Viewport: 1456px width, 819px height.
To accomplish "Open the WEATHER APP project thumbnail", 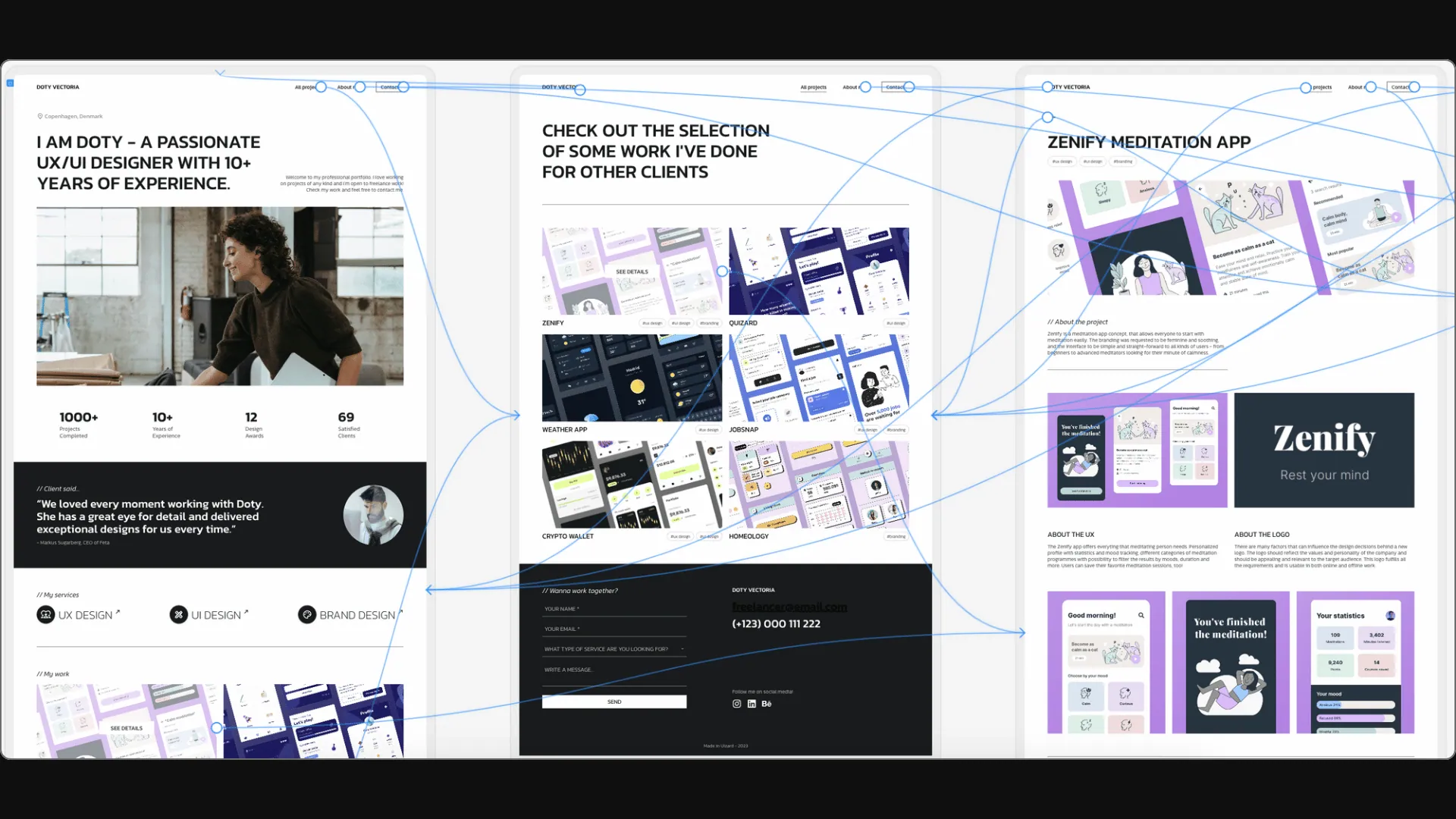I will 632,378.
